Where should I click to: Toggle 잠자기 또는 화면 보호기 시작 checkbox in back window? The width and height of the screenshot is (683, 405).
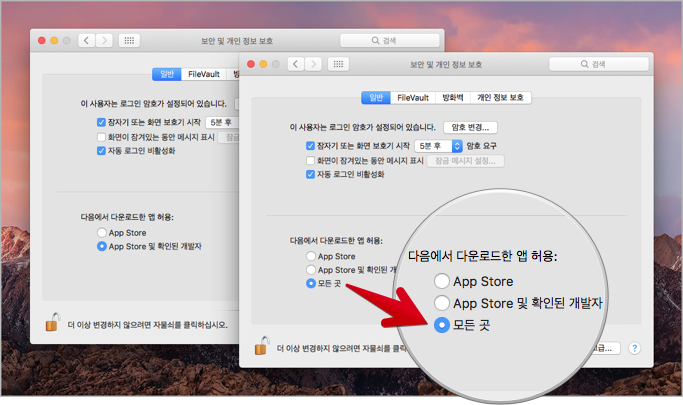coord(101,122)
